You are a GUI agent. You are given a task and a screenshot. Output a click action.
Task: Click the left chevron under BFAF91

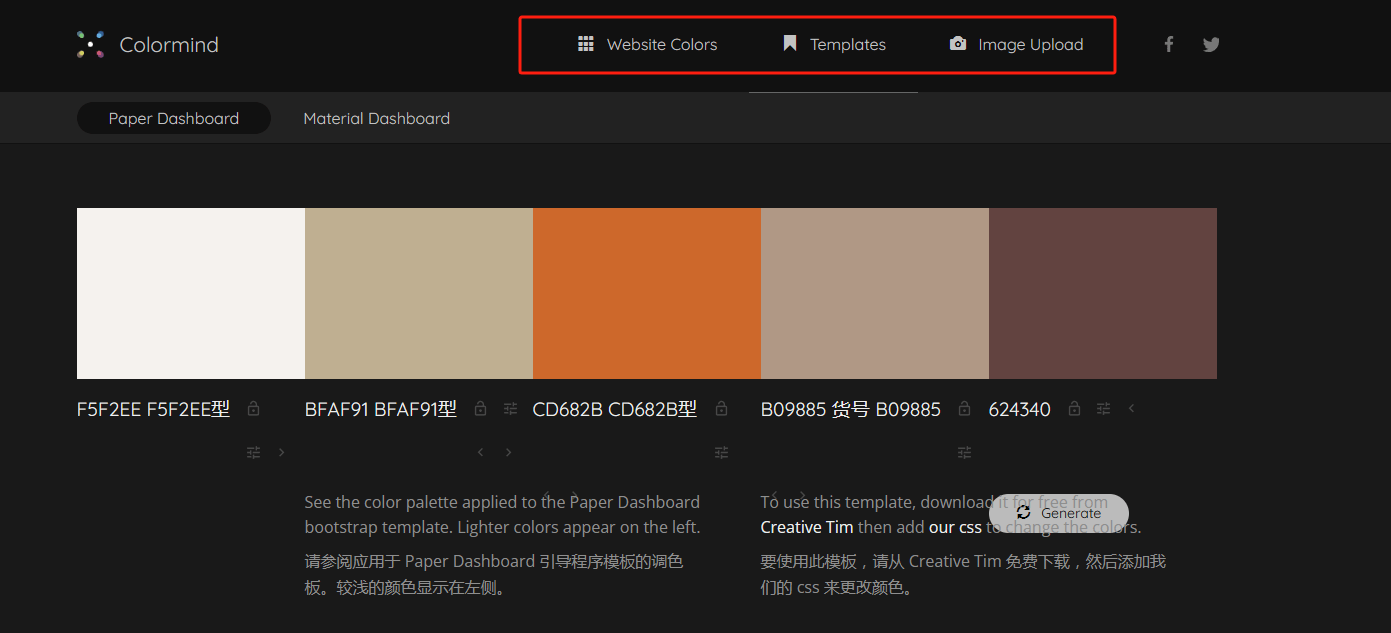pyautogui.click(x=480, y=452)
